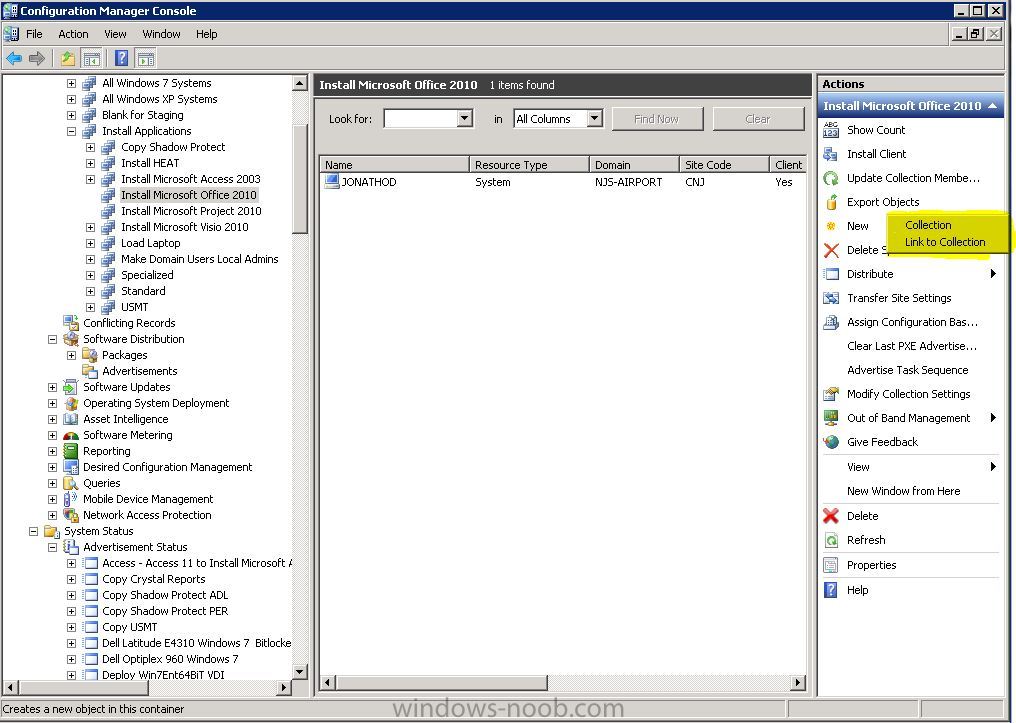The height and width of the screenshot is (723, 1016).
Task: Open the Help menu in menu bar
Action: 207,34
